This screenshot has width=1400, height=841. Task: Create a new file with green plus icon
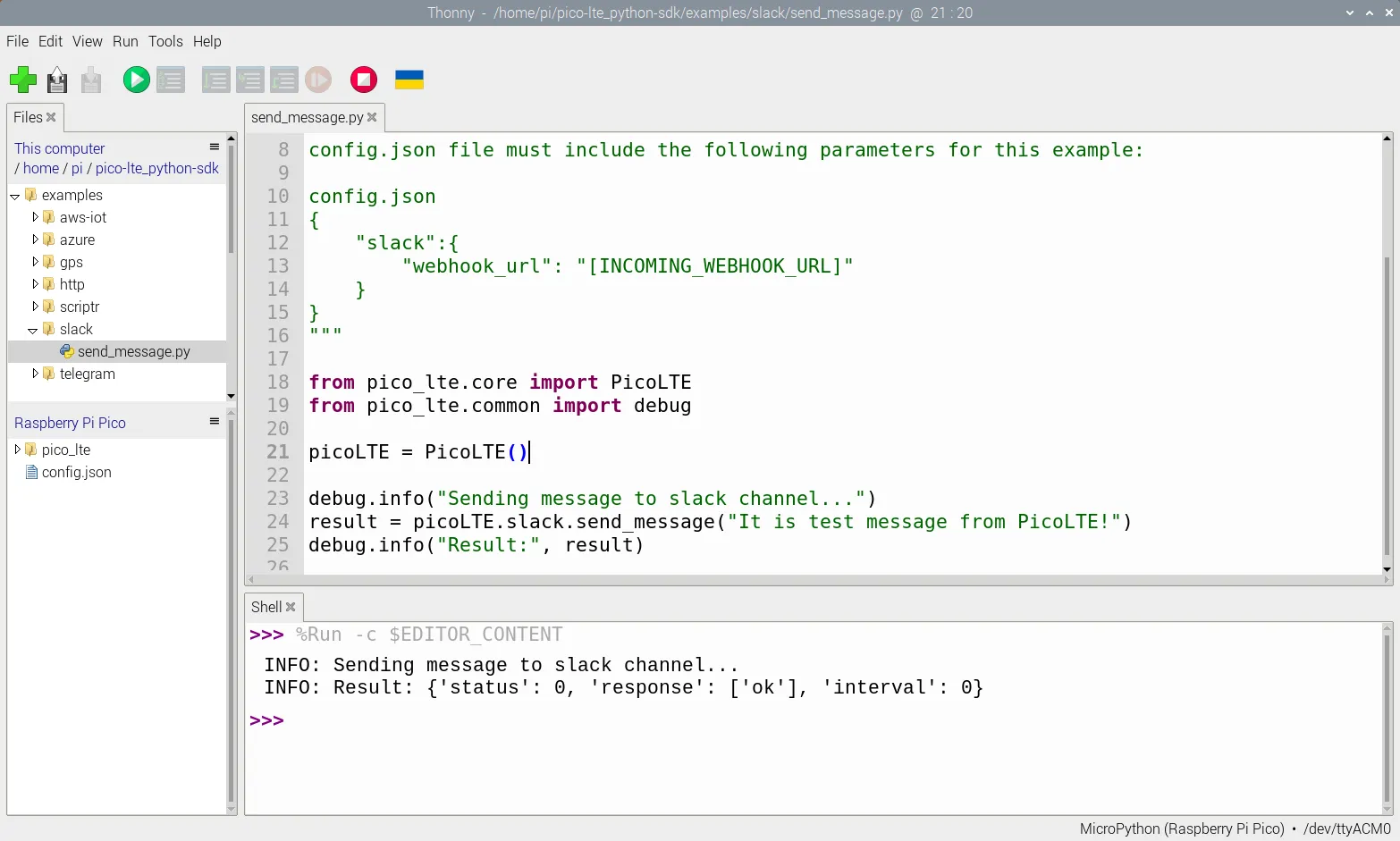point(23,80)
